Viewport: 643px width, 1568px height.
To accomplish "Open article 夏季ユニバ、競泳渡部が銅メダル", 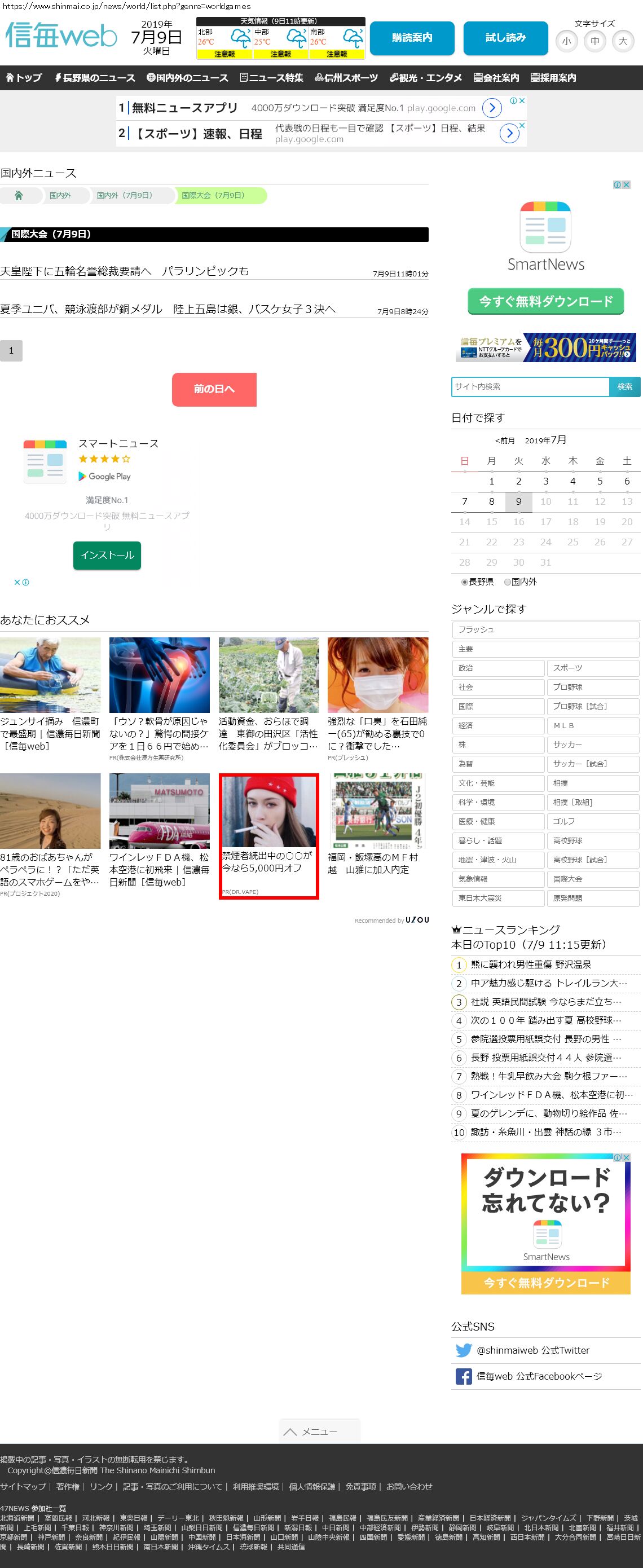I will pyautogui.click(x=168, y=309).
